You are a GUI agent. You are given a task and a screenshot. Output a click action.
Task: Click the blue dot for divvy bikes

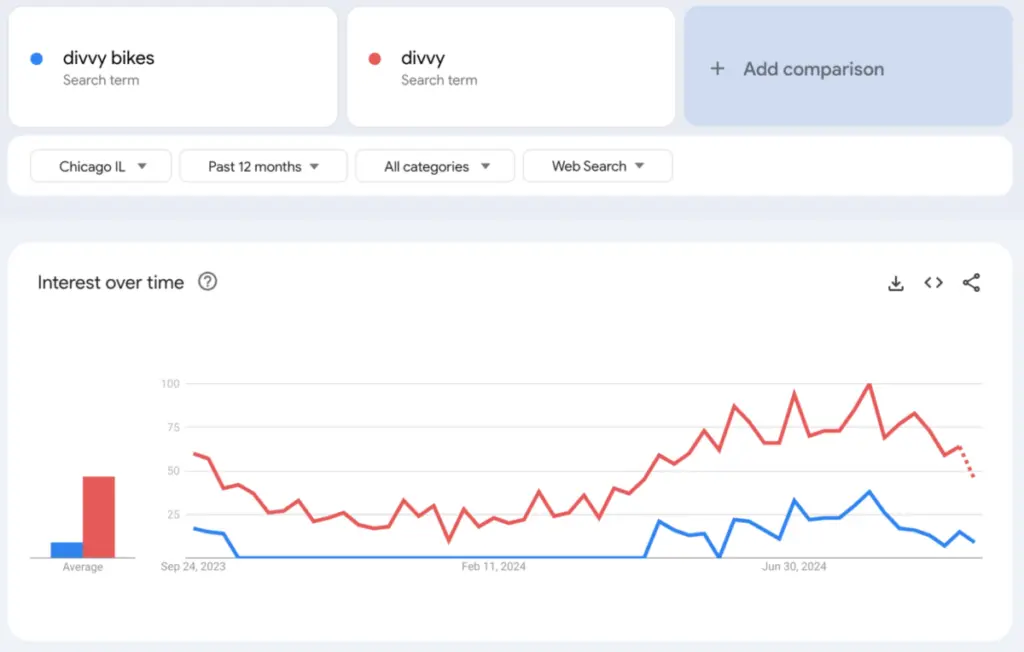[x=37, y=59]
